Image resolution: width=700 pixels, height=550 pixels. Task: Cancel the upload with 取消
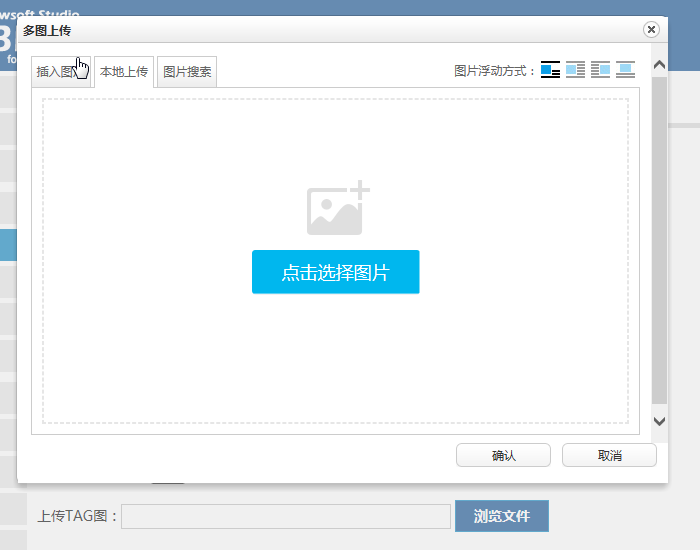(x=609, y=455)
